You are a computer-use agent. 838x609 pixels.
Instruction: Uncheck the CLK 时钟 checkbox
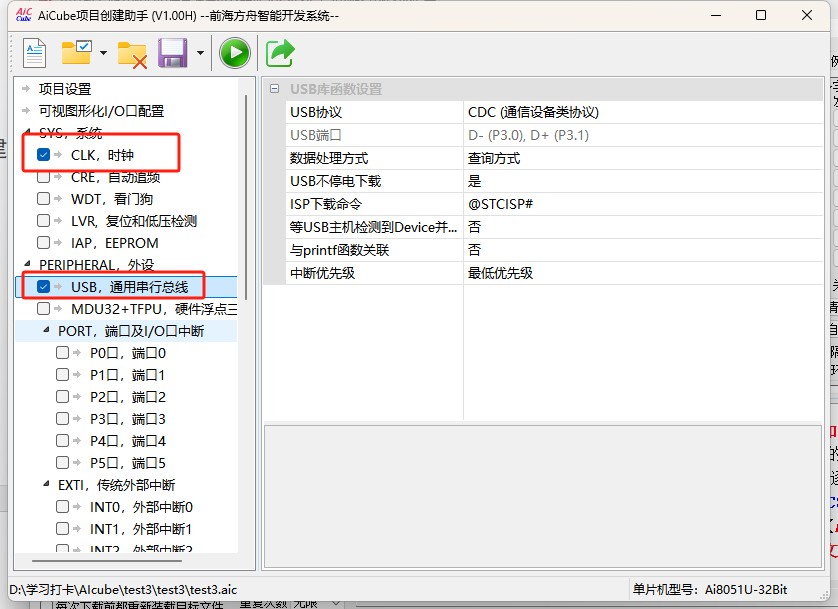(x=43, y=154)
